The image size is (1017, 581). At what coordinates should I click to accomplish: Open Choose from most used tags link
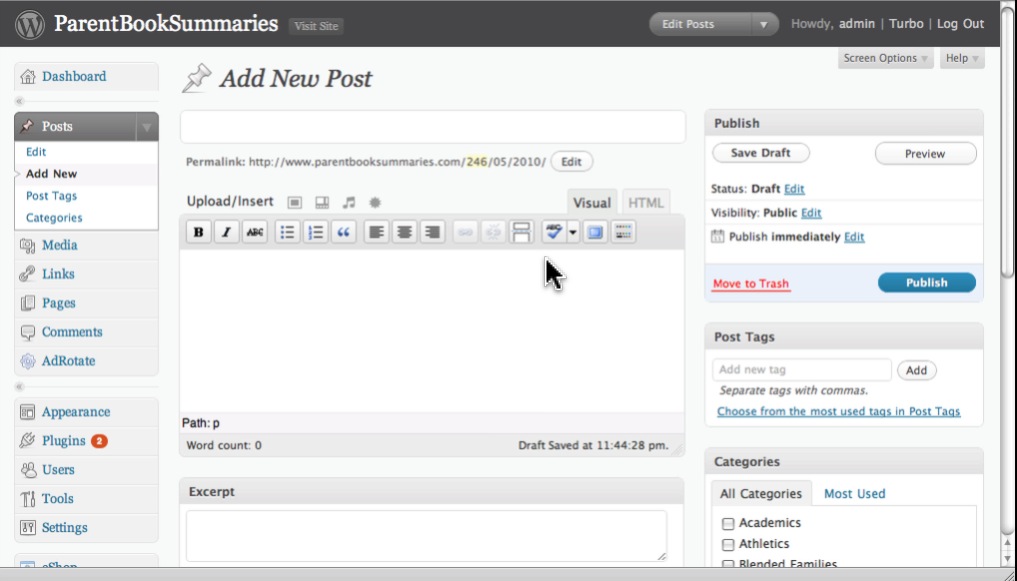click(839, 412)
